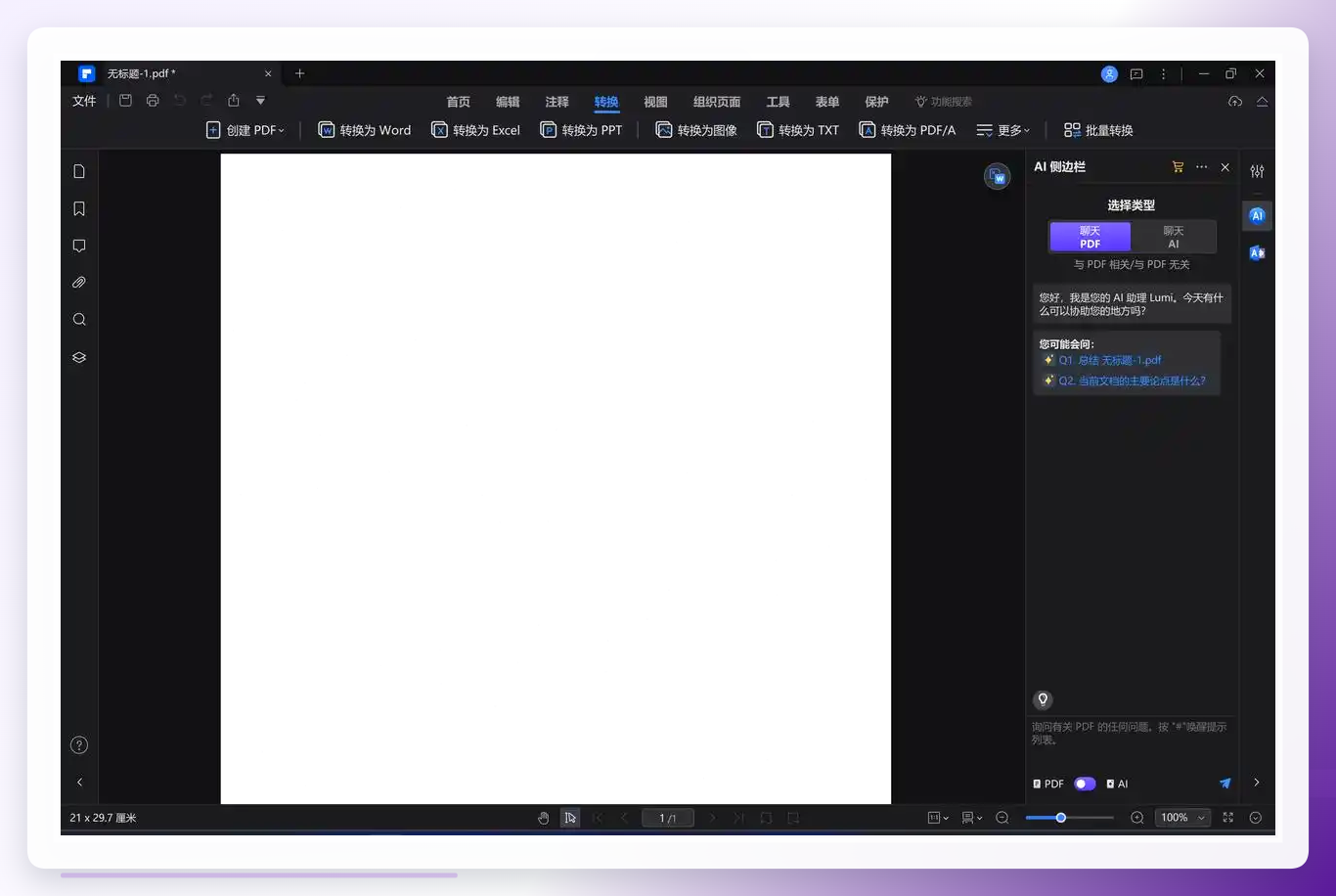Click the zoom out minus icon
The height and width of the screenshot is (896, 1336).
click(x=1002, y=818)
